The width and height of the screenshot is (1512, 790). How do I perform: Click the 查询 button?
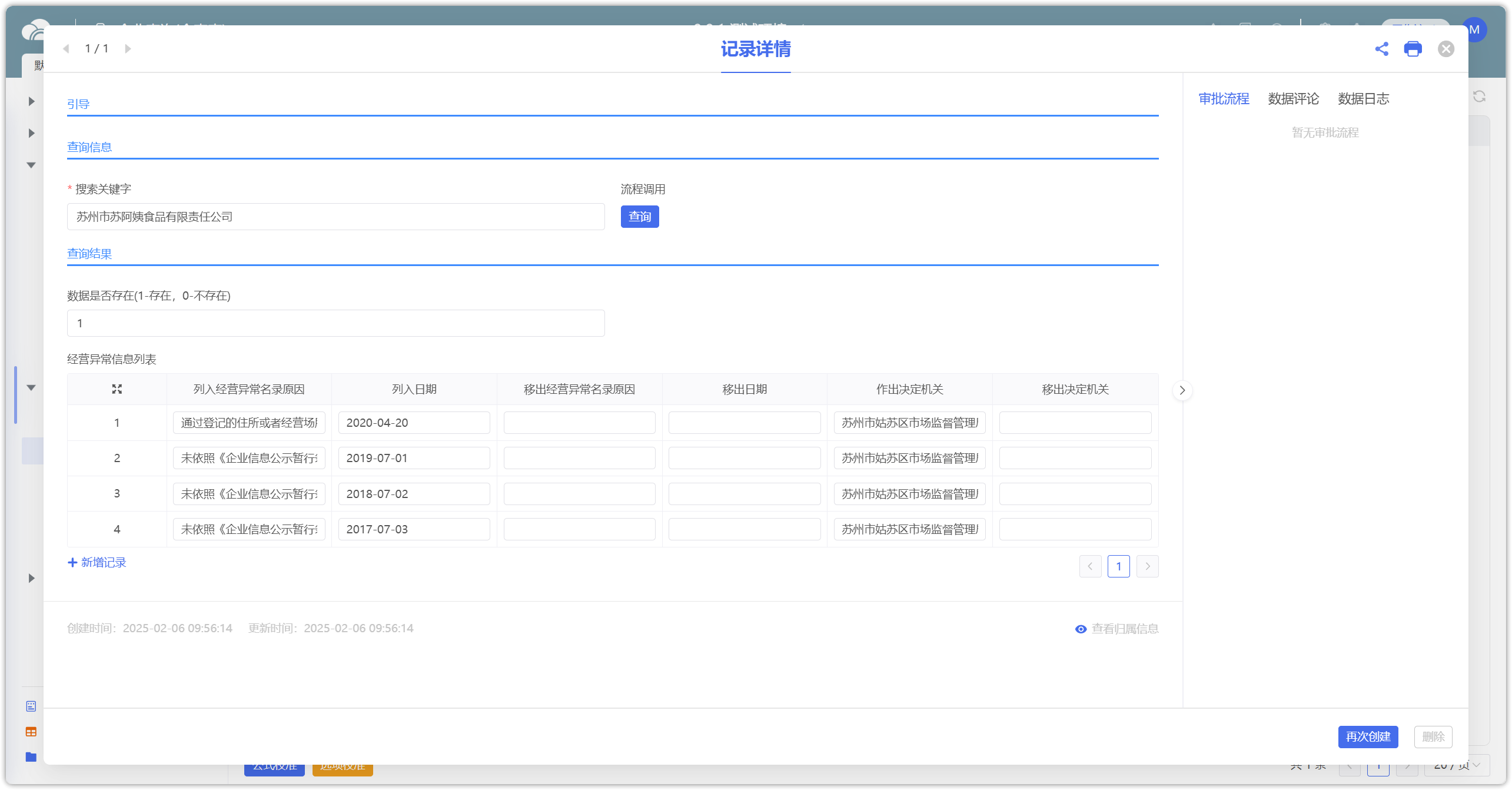639,217
